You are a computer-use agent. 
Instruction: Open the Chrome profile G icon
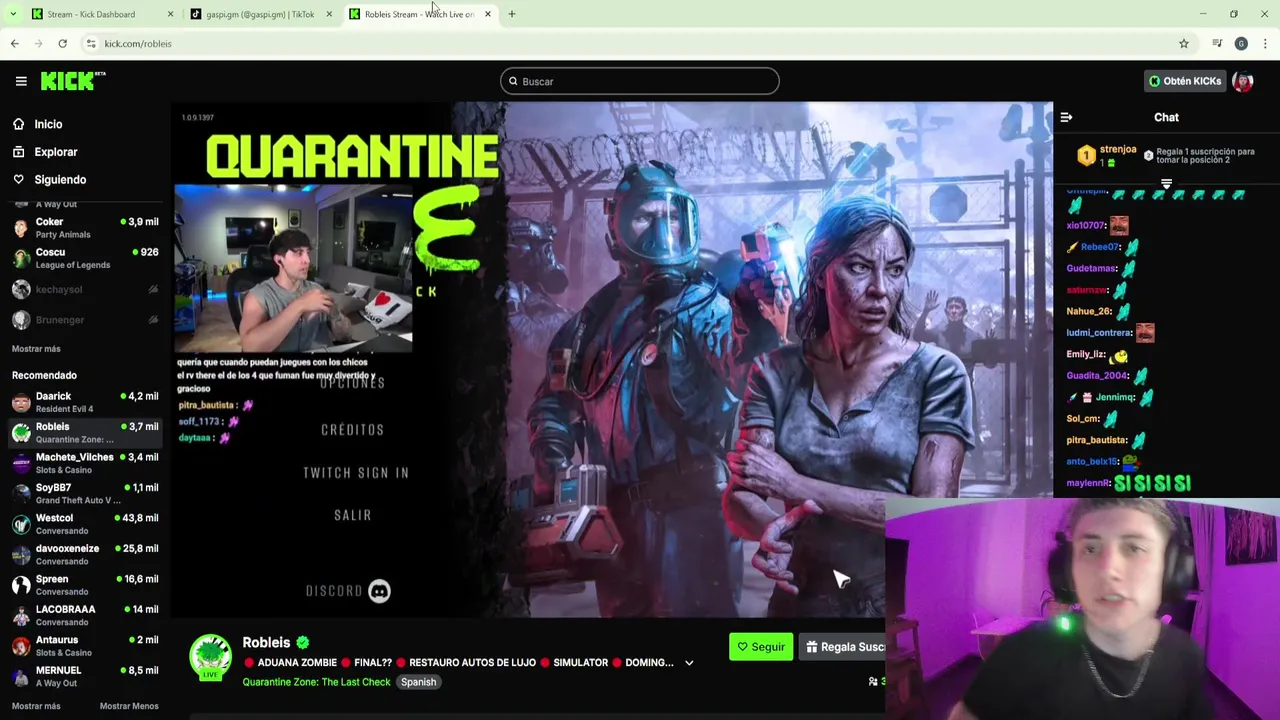pos(1241,43)
